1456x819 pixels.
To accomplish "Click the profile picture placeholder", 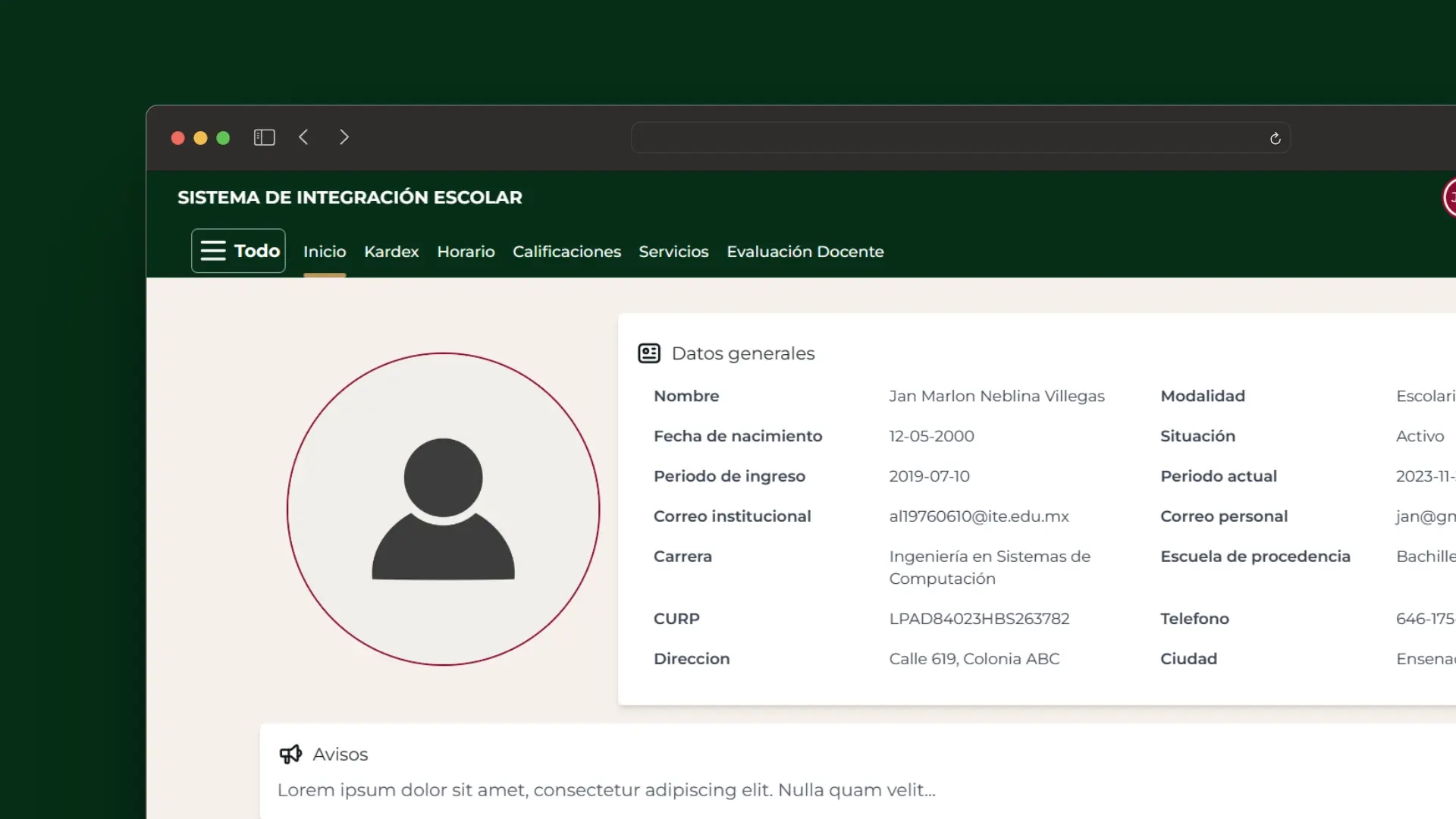I will [444, 509].
